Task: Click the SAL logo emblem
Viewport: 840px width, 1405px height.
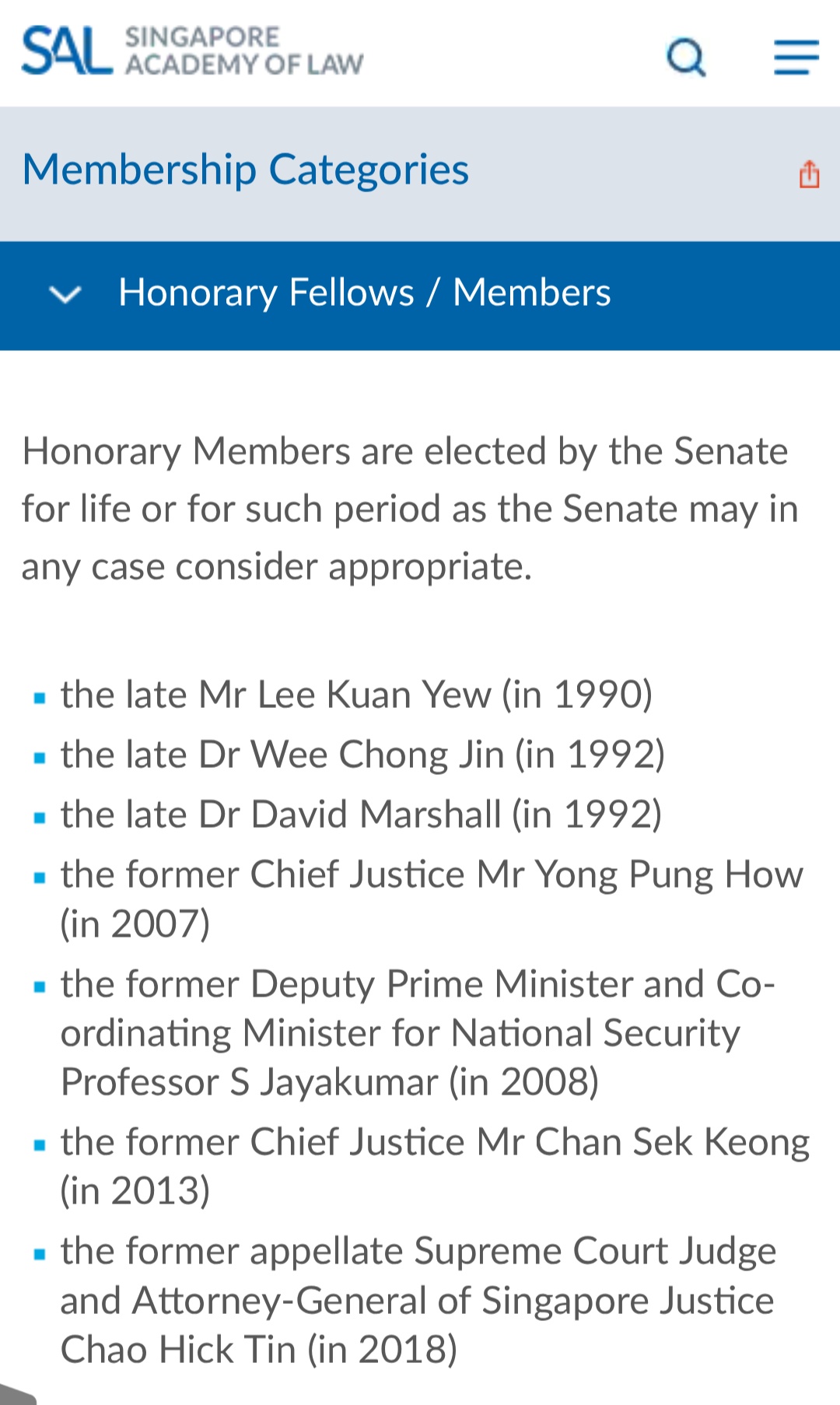Action: (x=67, y=51)
